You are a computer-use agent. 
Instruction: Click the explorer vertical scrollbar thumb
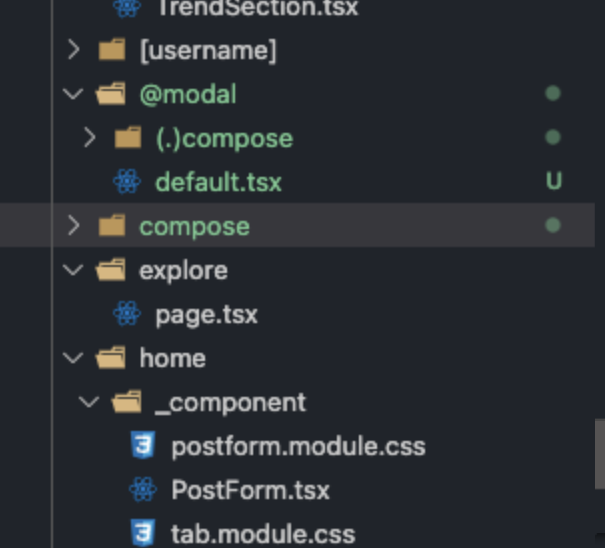coord(600,454)
